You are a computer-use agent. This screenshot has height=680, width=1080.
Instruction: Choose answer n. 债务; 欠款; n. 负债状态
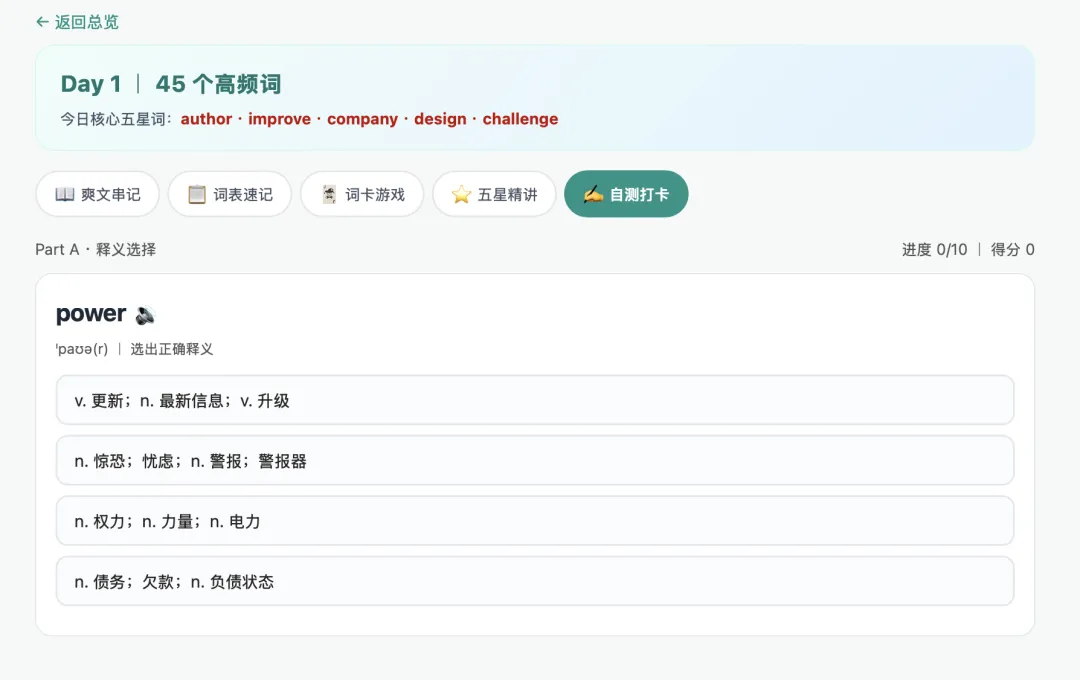534,581
